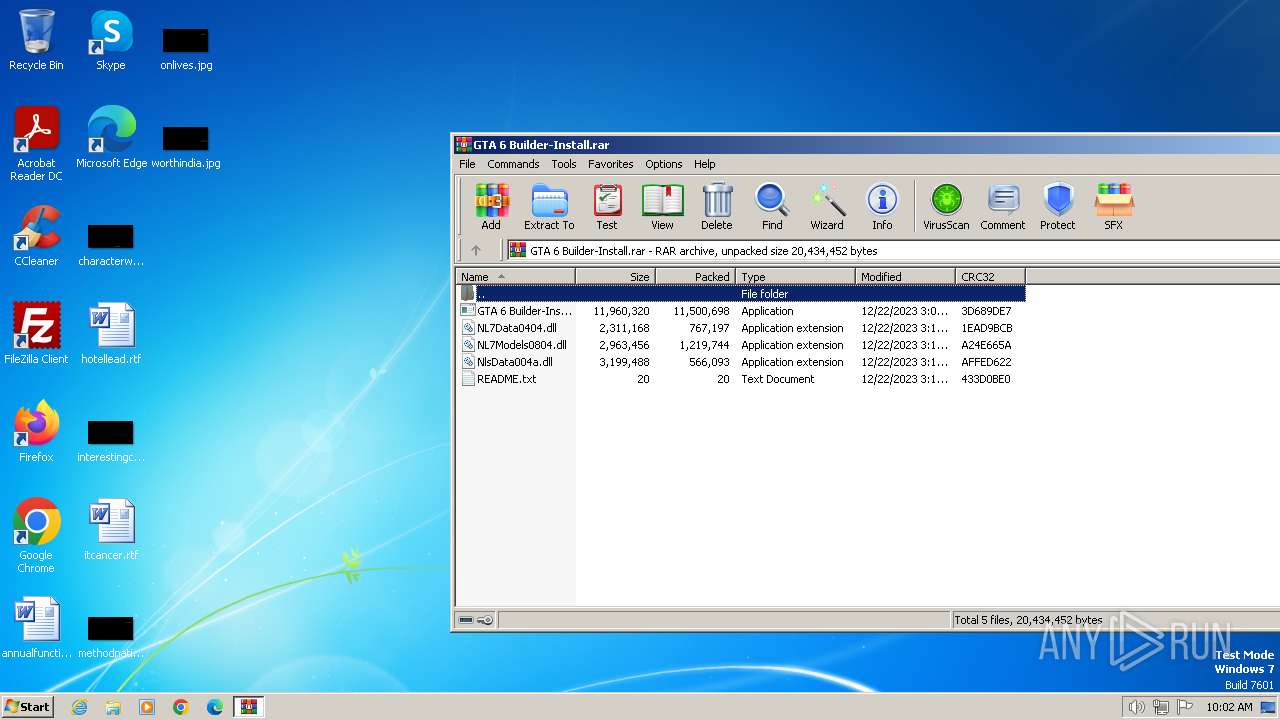The height and width of the screenshot is (720, 1280).
Task: Open Internet Explorer from taskbar
Action: coord(79,707)
